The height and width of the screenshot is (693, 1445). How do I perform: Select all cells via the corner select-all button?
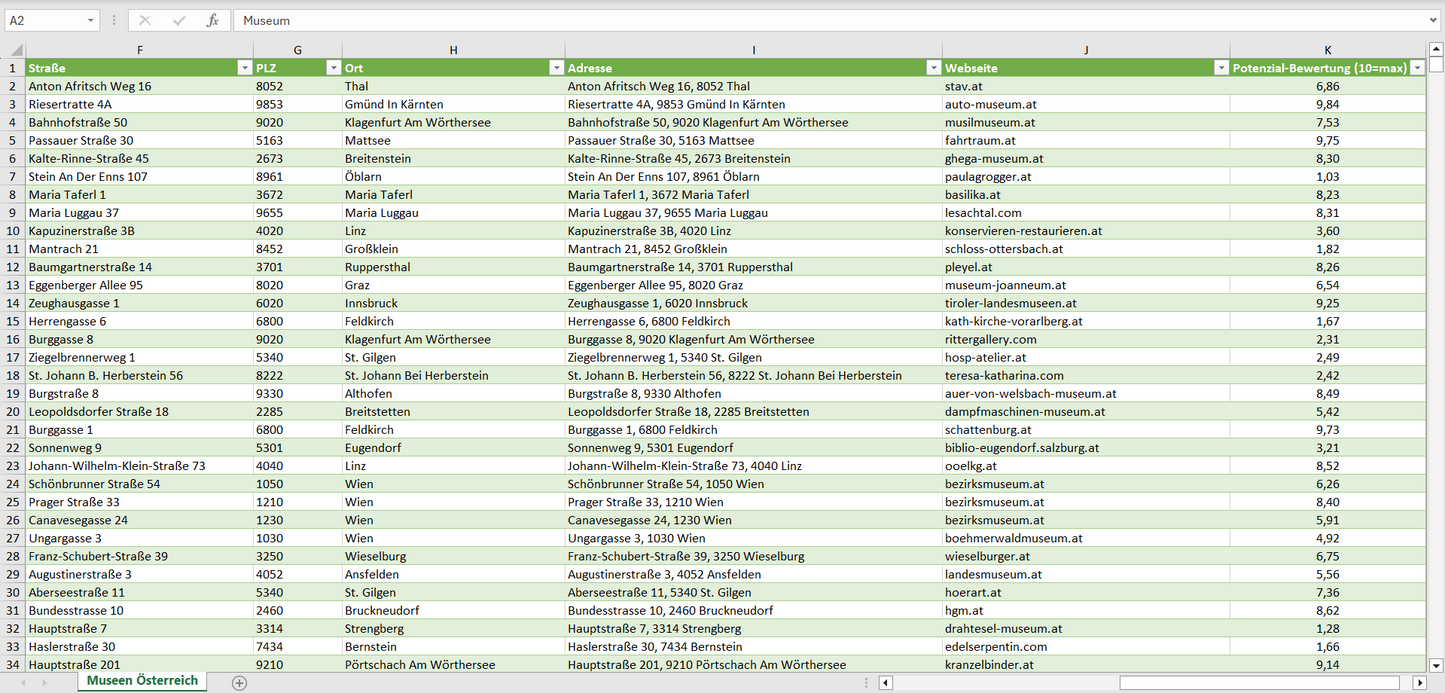14,49
